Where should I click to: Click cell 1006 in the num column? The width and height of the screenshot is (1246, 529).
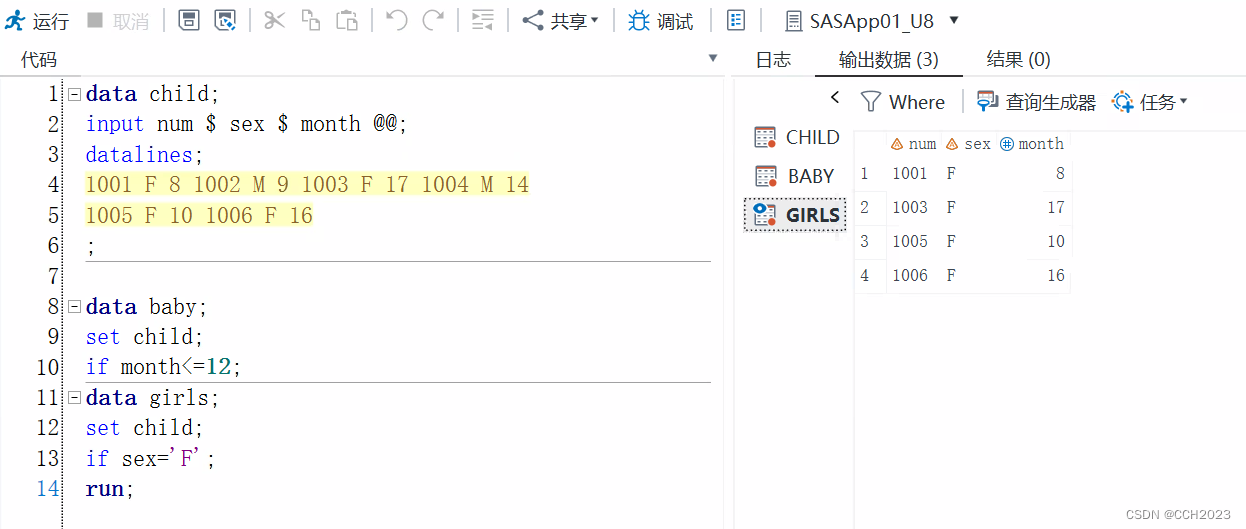tap(910, 276)
